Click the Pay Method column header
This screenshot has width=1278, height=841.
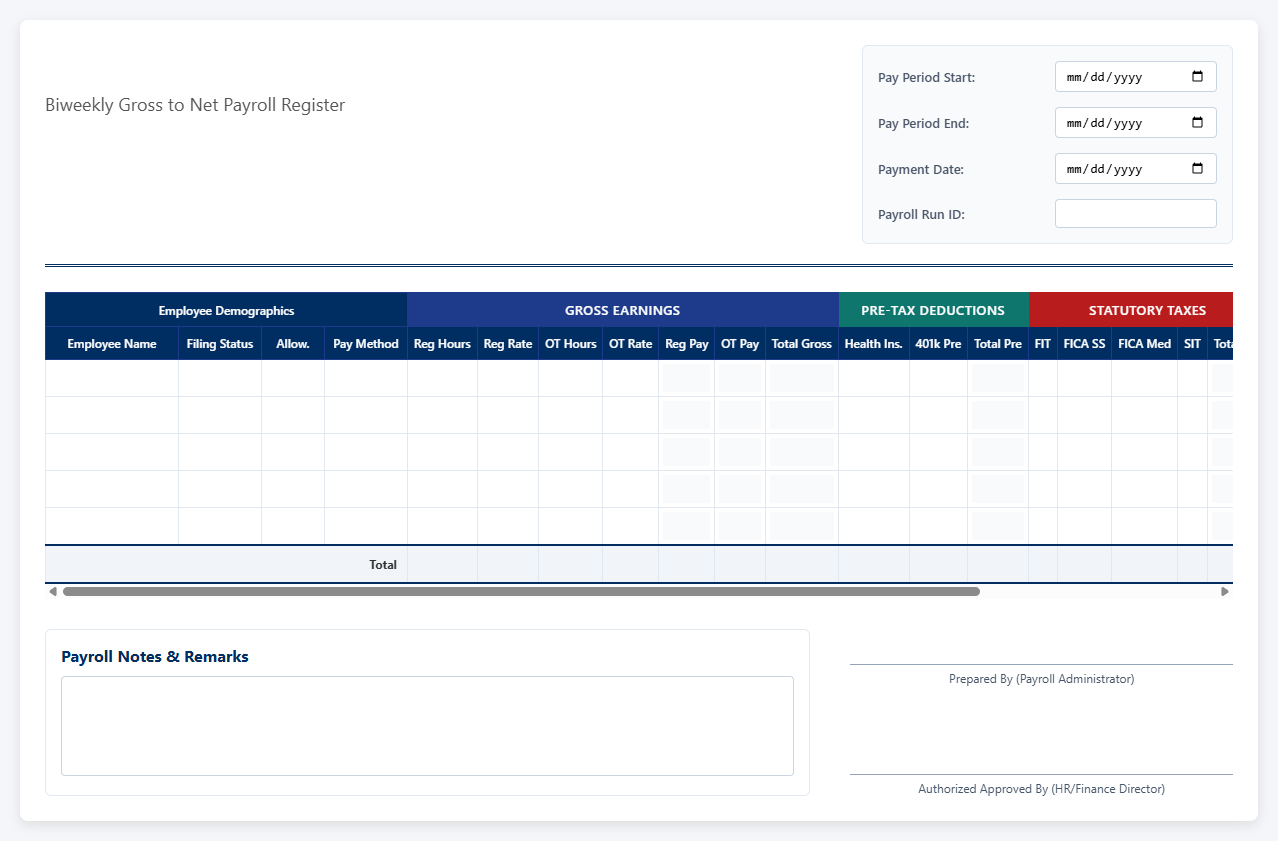pos(366,344)
